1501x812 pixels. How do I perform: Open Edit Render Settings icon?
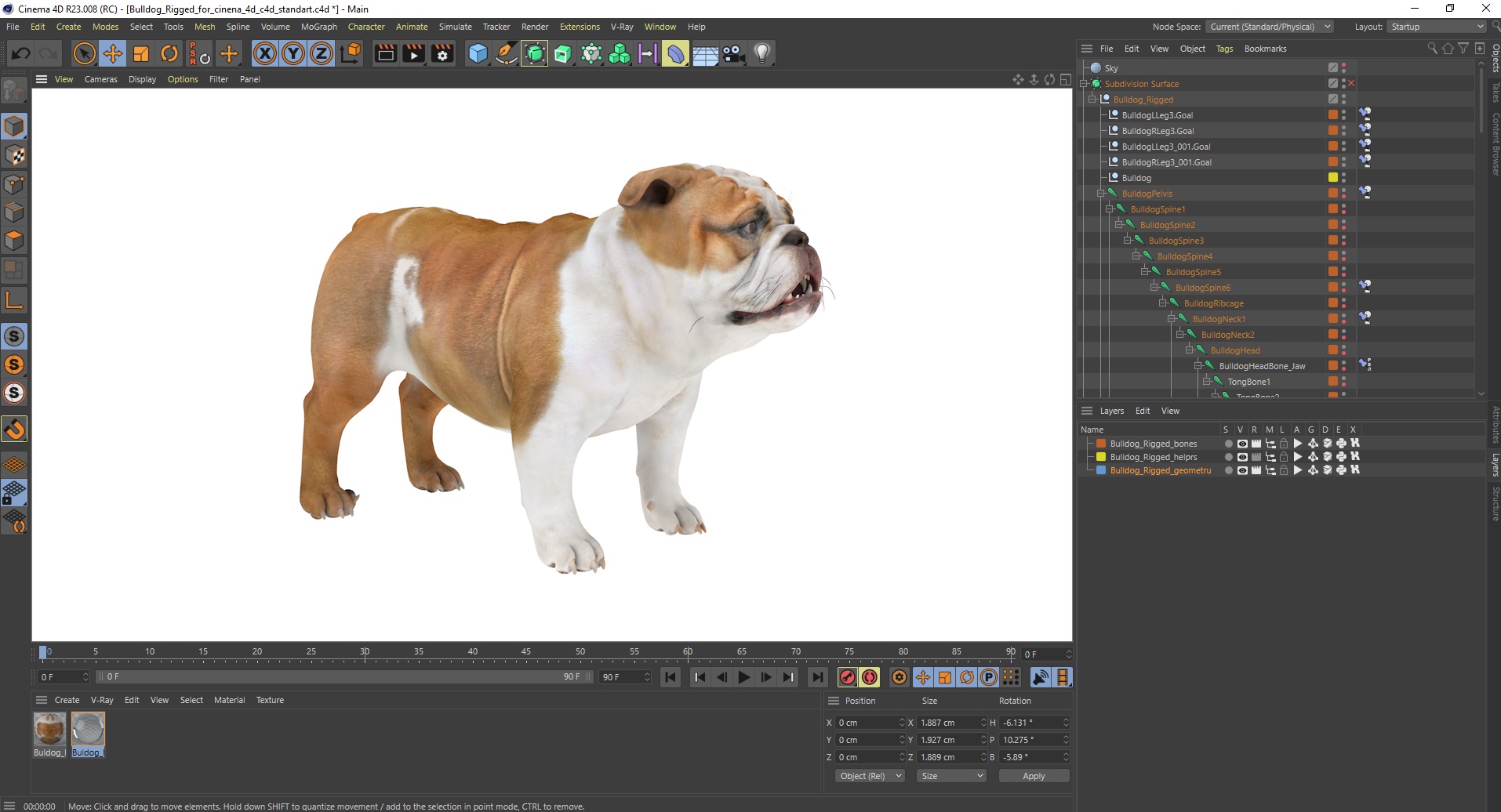click(x=443, y=53)
